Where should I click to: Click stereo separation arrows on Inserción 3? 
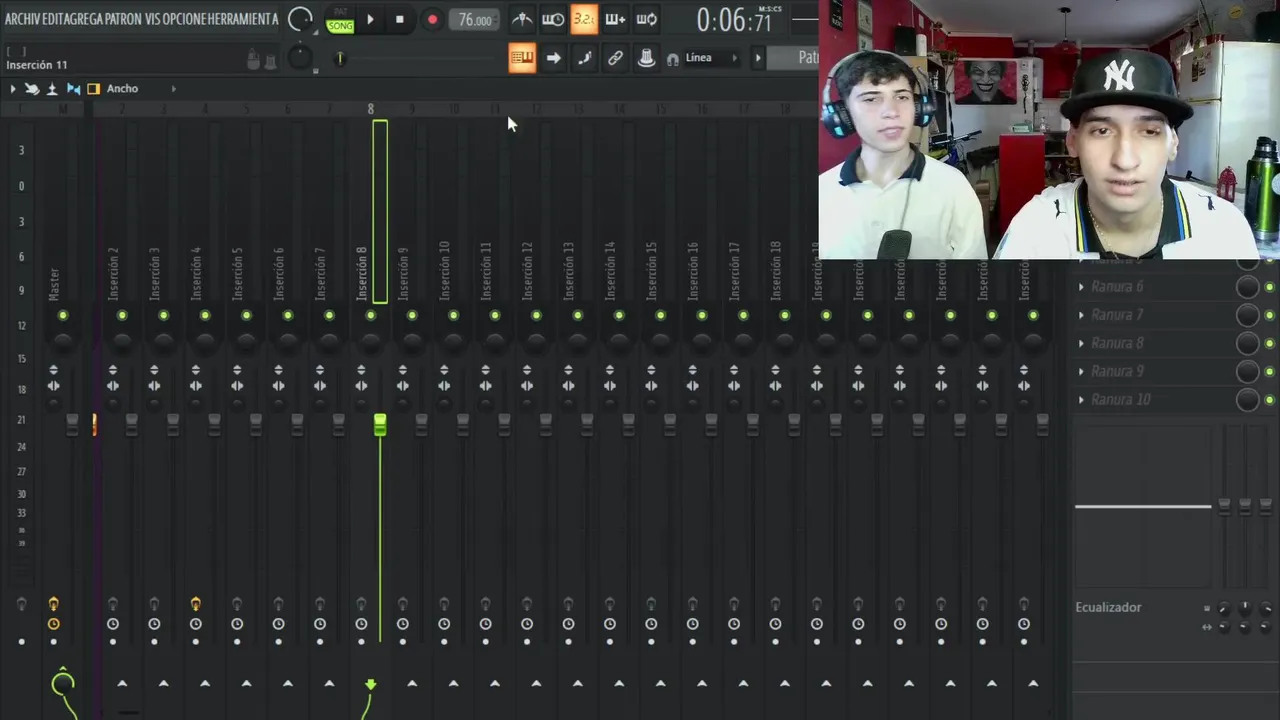pos(154,386)
